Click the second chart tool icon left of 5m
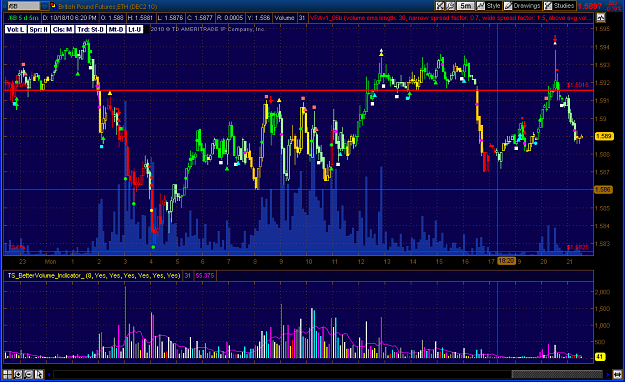The image size is (625, 382). tap(450, 6)
